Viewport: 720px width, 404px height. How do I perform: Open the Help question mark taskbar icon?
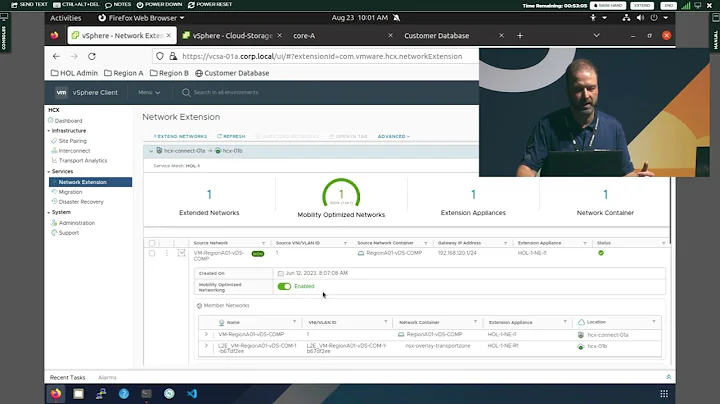coord(124,393)
